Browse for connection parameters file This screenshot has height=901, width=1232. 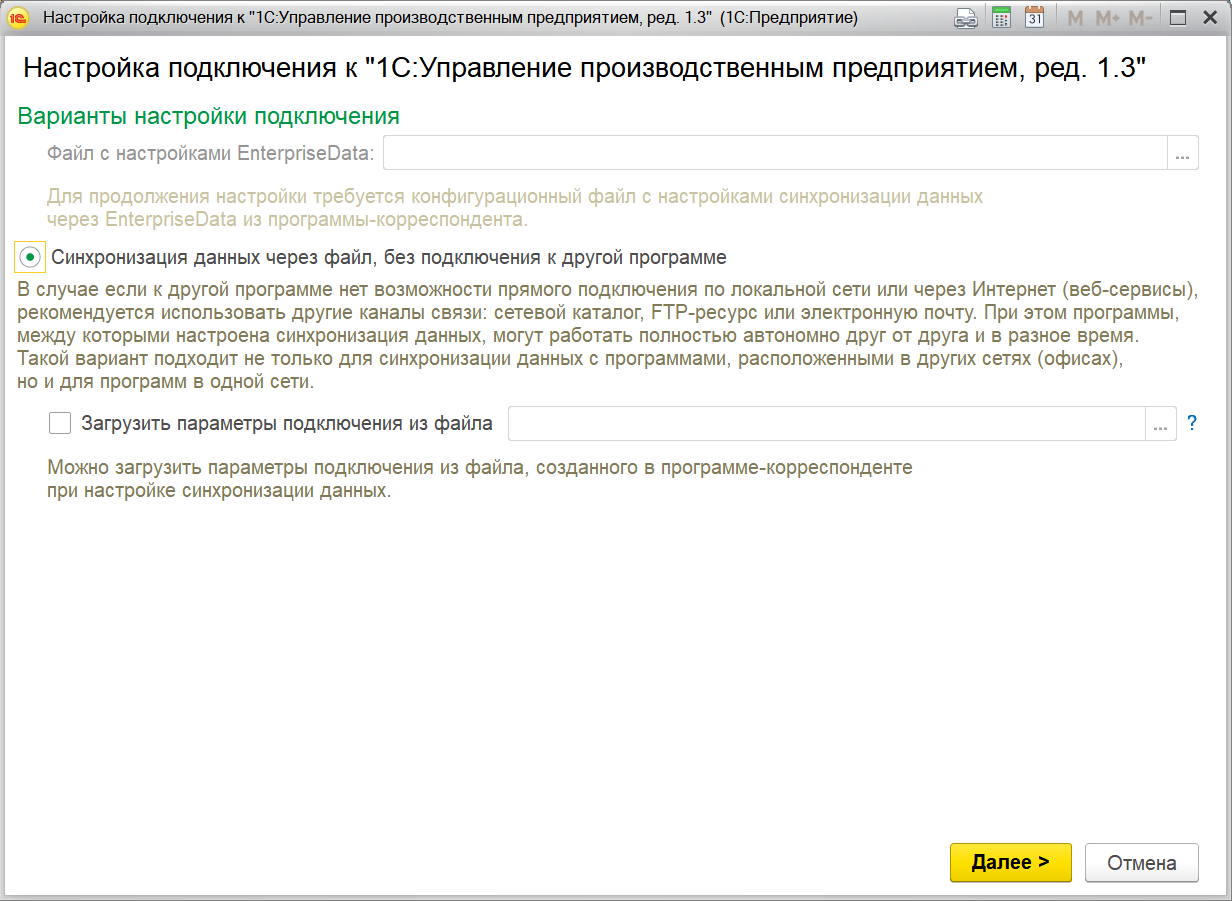click(1161, 424)
